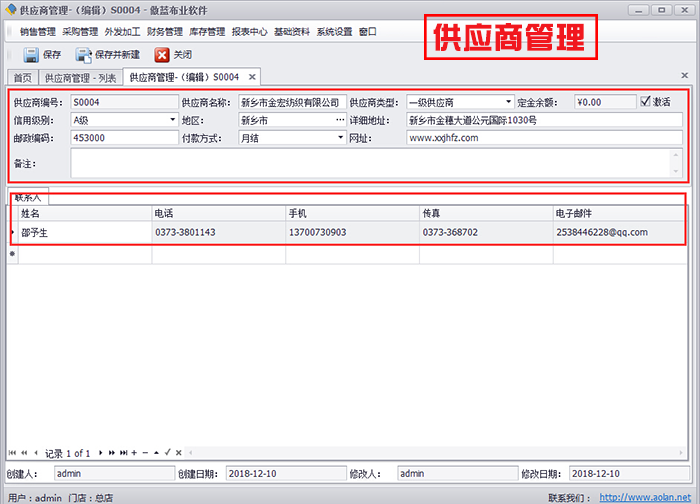Expand the 供应商类型 dropdown

509,102
